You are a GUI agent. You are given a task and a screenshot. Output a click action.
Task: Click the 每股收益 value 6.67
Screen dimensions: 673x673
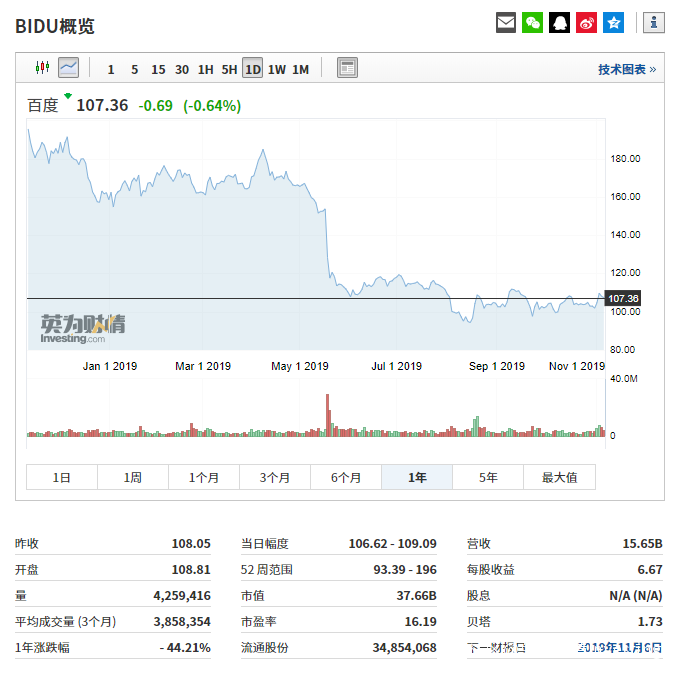point(650,570)
